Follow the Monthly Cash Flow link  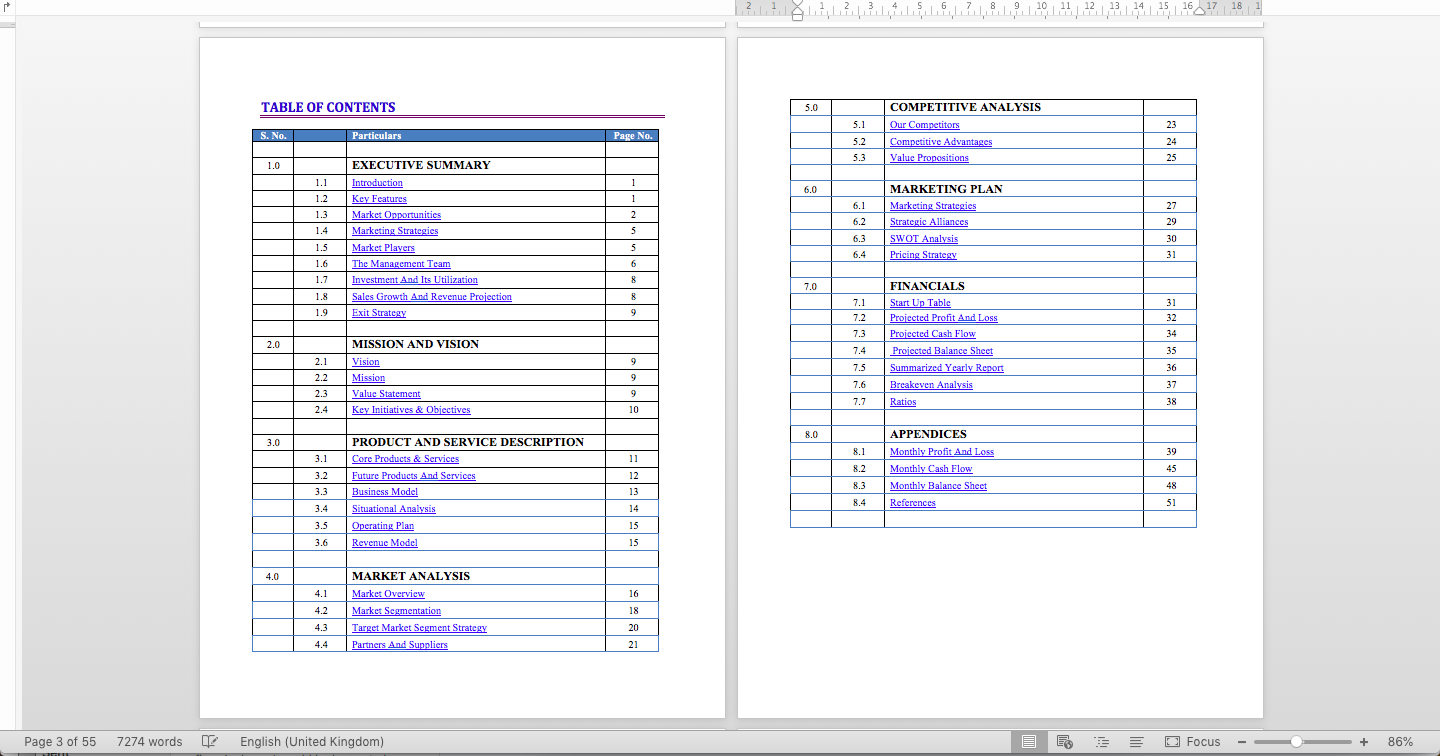(x=931, y=469)
